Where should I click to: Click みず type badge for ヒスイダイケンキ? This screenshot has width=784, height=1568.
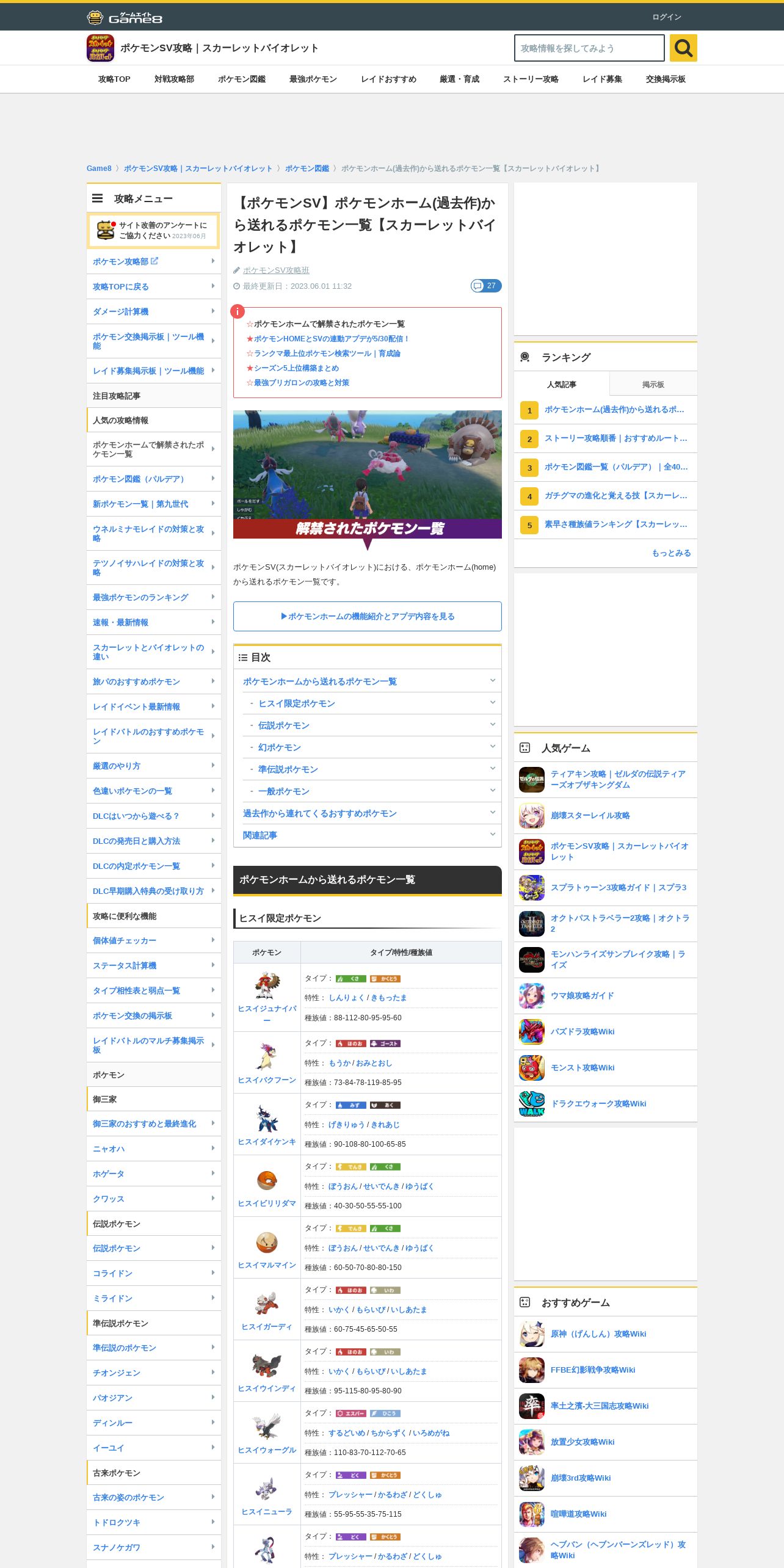pyautogui.click(x=351, y=1105)
